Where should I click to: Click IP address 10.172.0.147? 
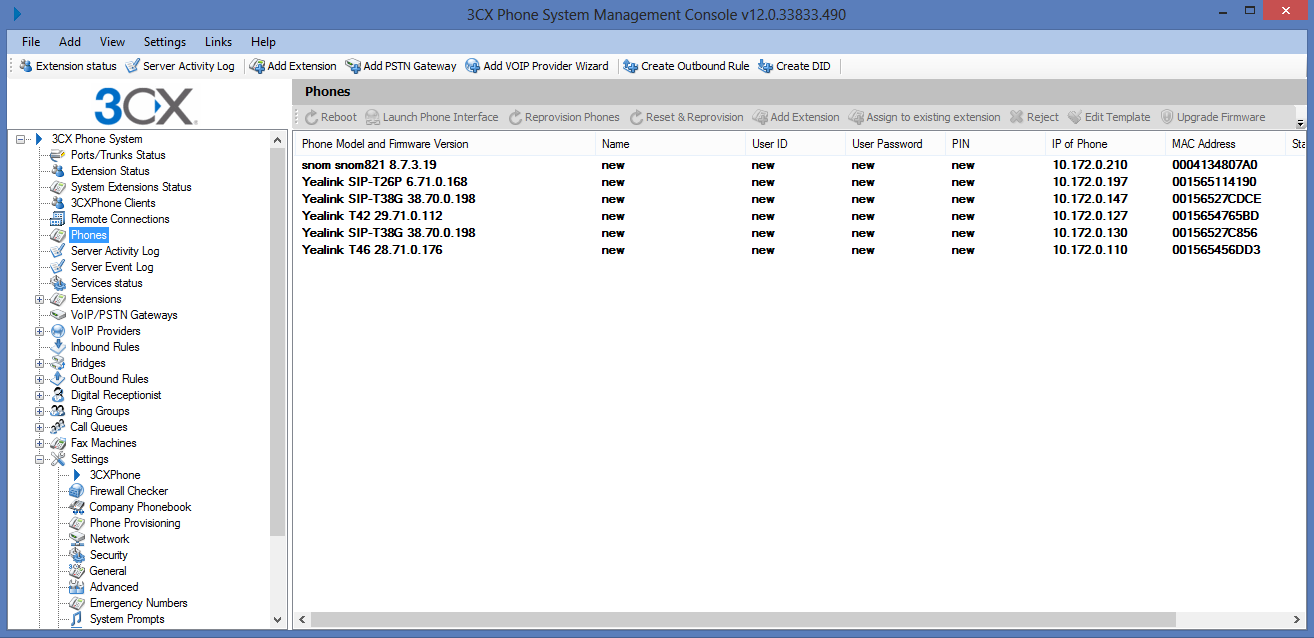click(x=1089, y=199)
